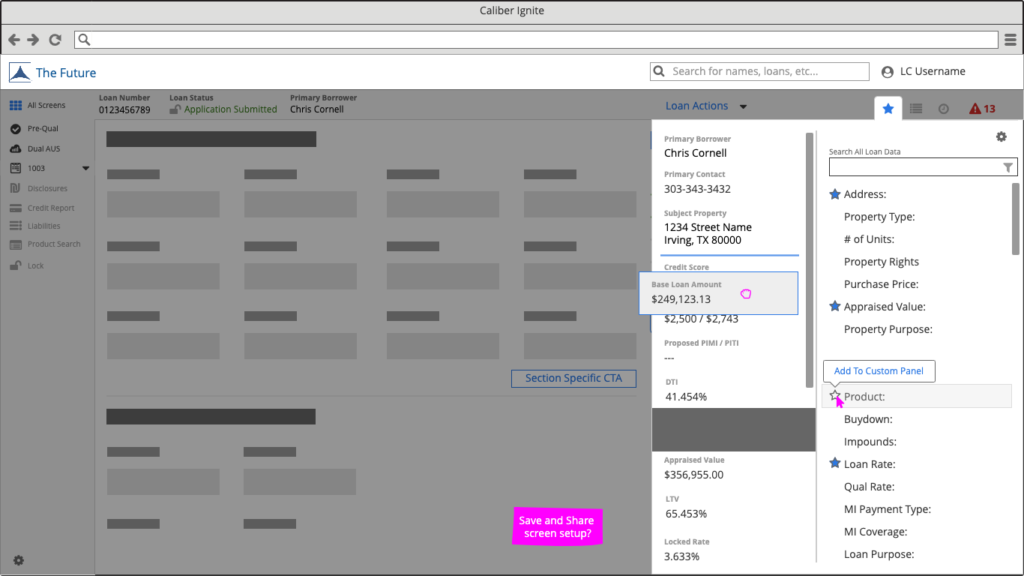
Task: Click the Search All Loan Data field
Action: click(914, 168)
